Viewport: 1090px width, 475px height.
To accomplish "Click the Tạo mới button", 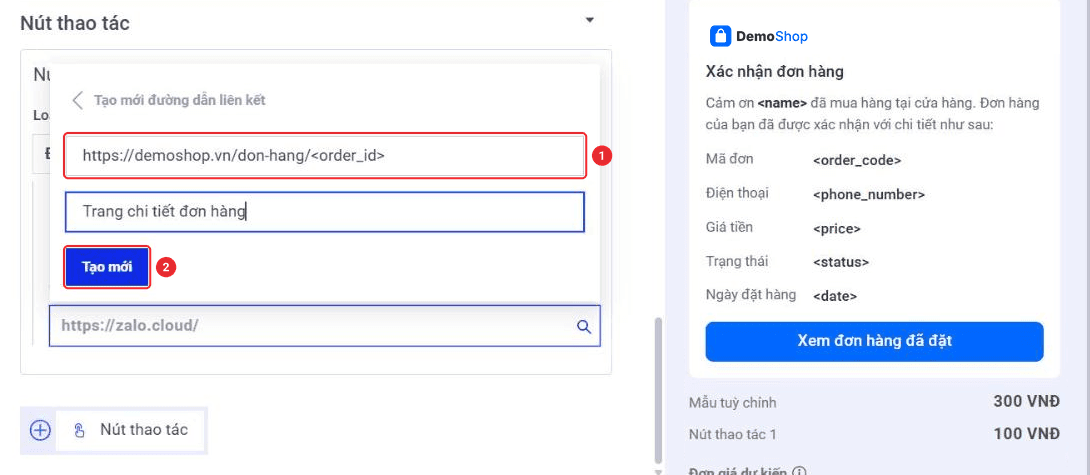I will 107,267.
